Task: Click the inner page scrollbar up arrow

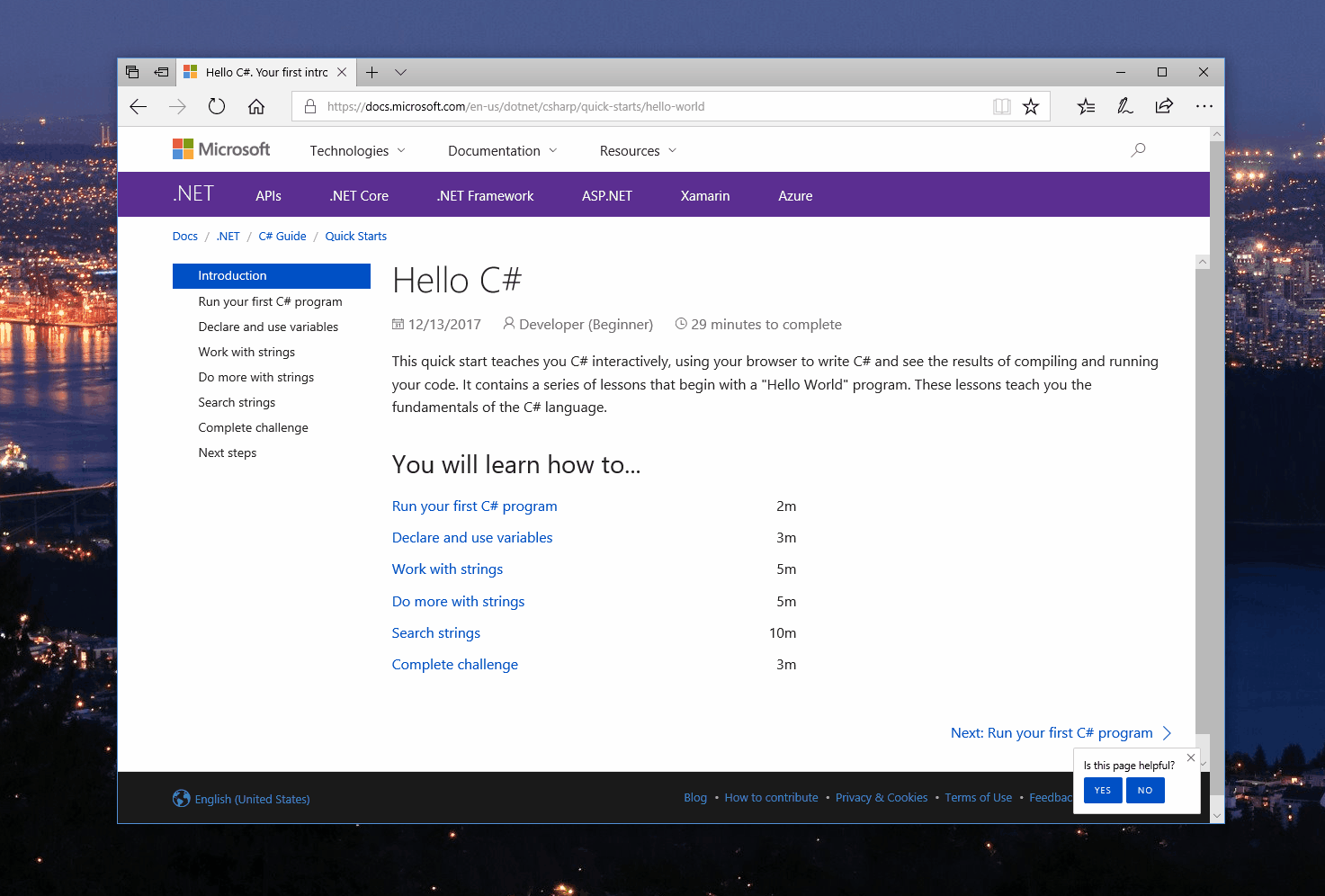Action: click(1203, 262)
